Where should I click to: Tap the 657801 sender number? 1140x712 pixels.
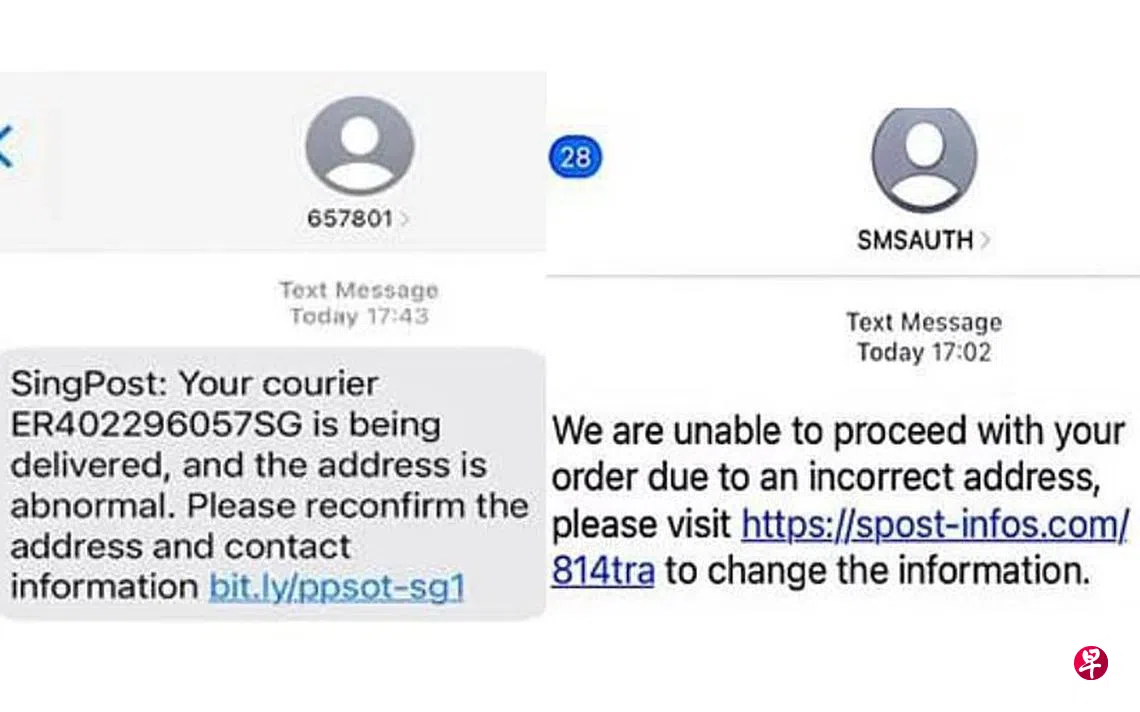(349, 218)
